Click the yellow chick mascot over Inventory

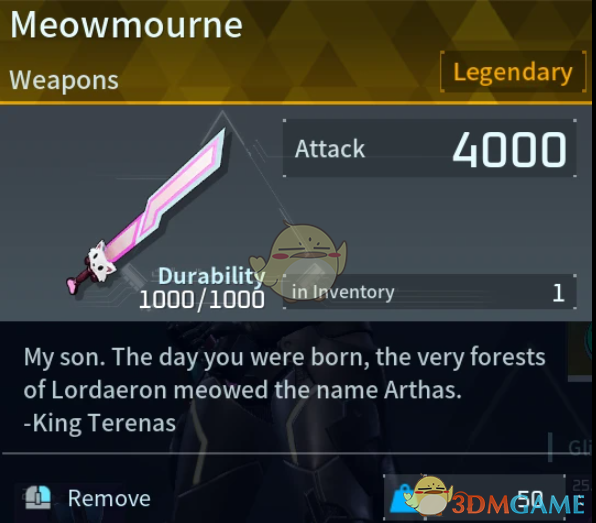[299, 260]
